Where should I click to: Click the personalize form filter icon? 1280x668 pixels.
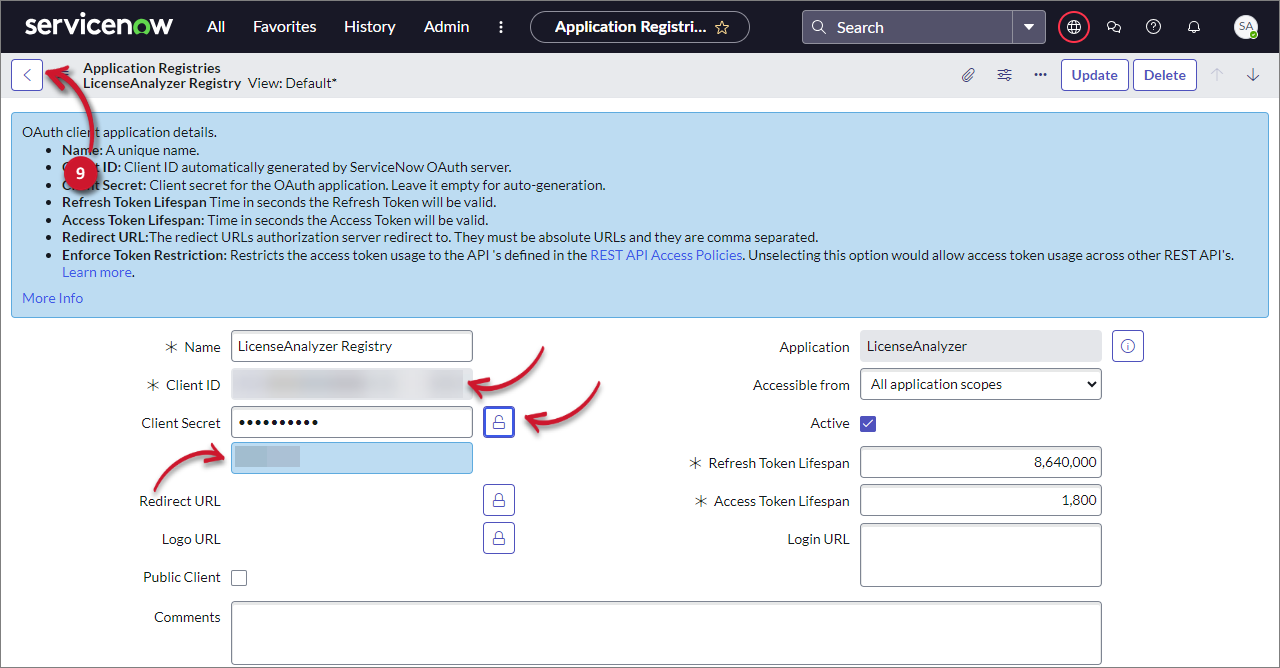click(1004, 74)
